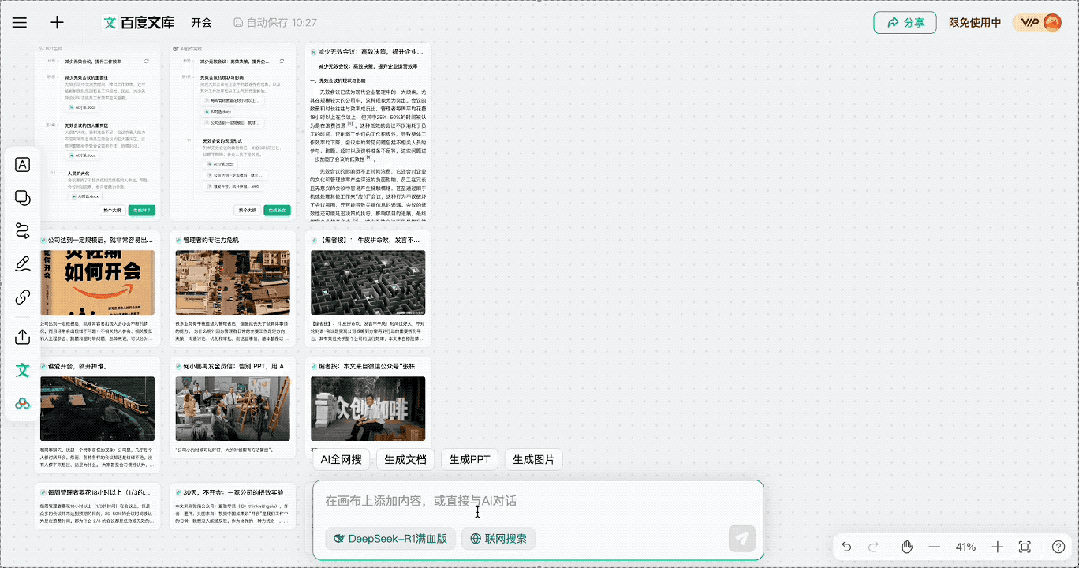Click the 分享 share button

[905, 23]
